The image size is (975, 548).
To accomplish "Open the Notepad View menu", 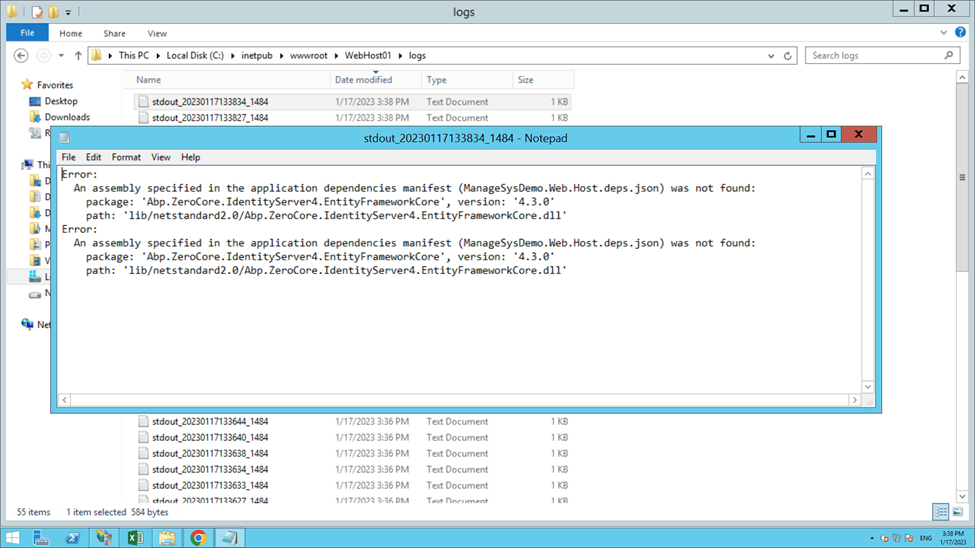I will (x=160, y=157).
